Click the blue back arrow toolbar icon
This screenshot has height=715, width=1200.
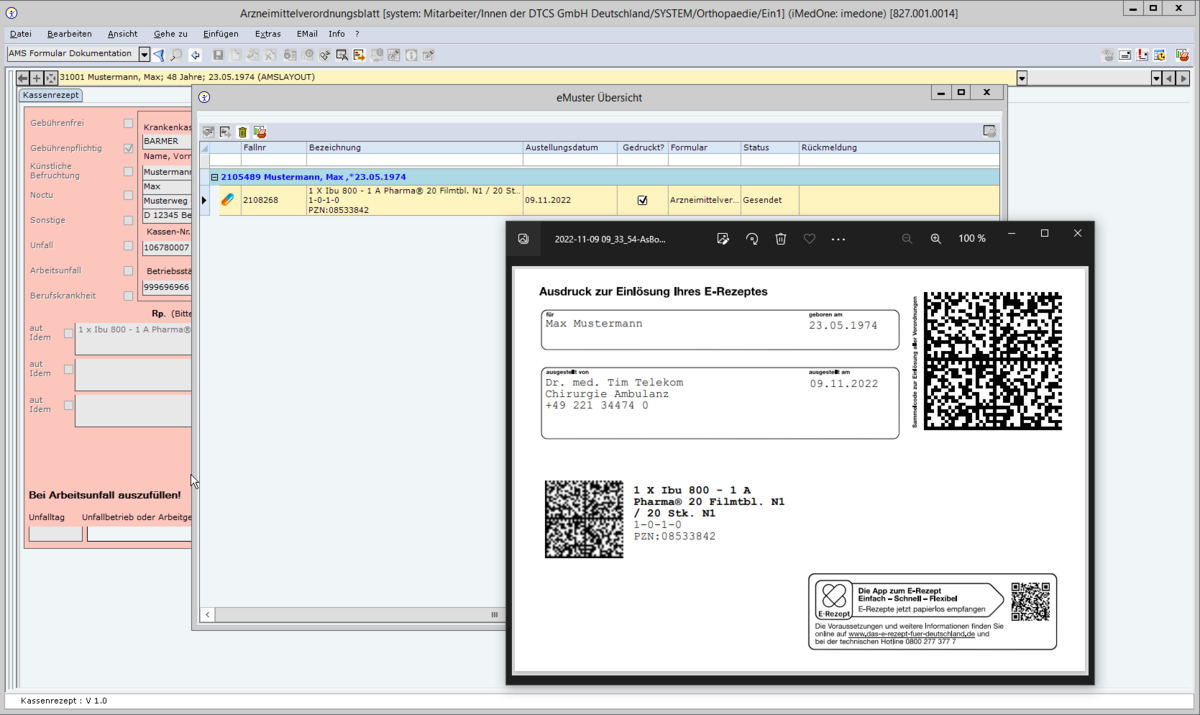click(x=195, y=55)
